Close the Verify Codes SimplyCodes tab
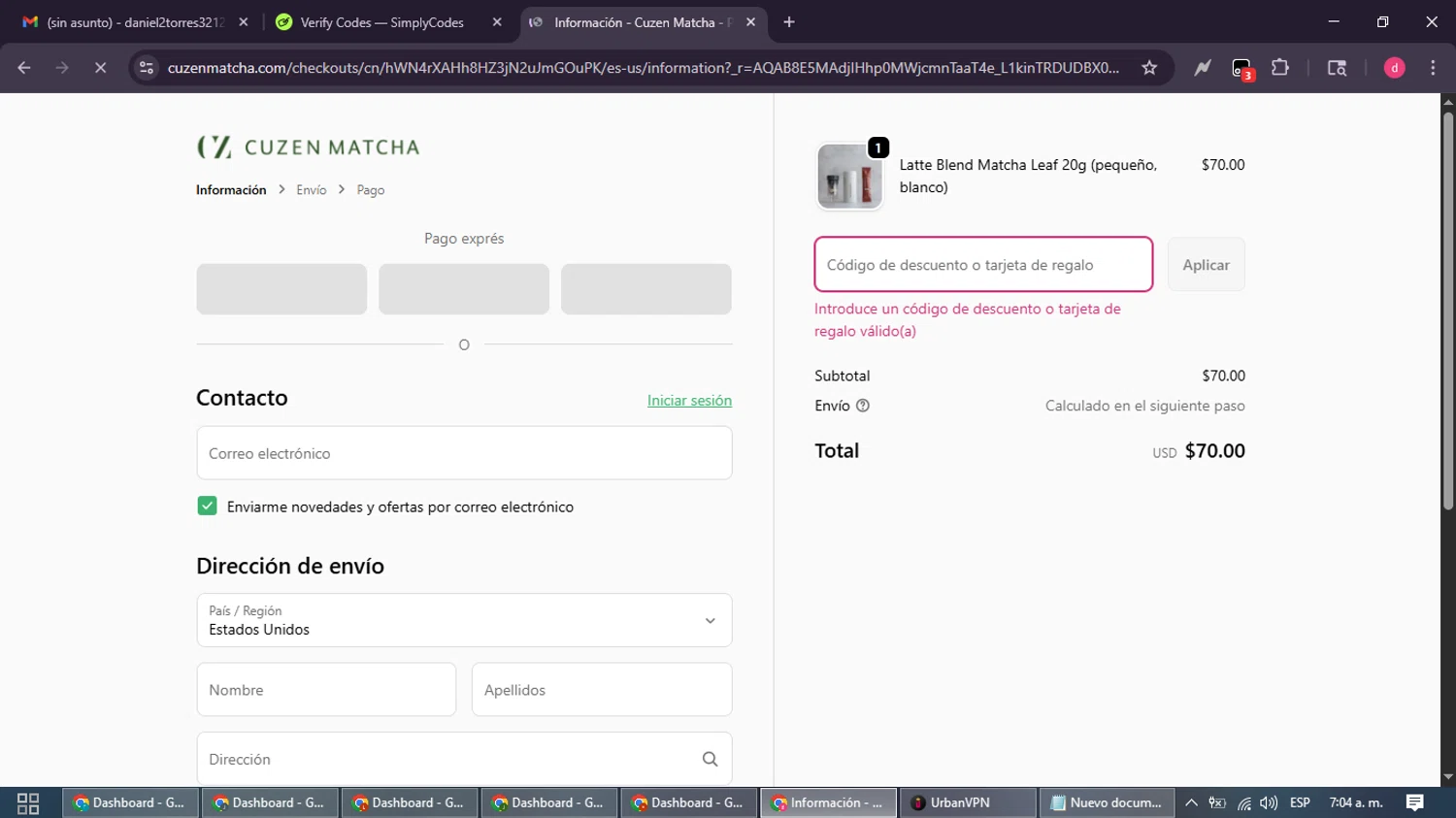This screenshot has width=1456, height=818. (x=497, y=22)
